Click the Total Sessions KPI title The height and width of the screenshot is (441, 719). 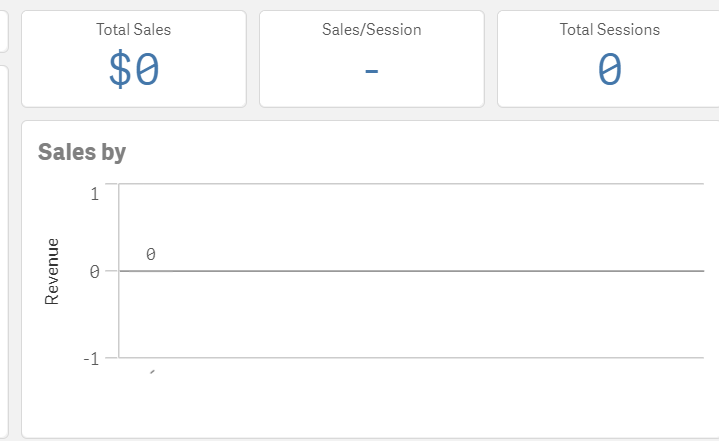tap(609, 30)
